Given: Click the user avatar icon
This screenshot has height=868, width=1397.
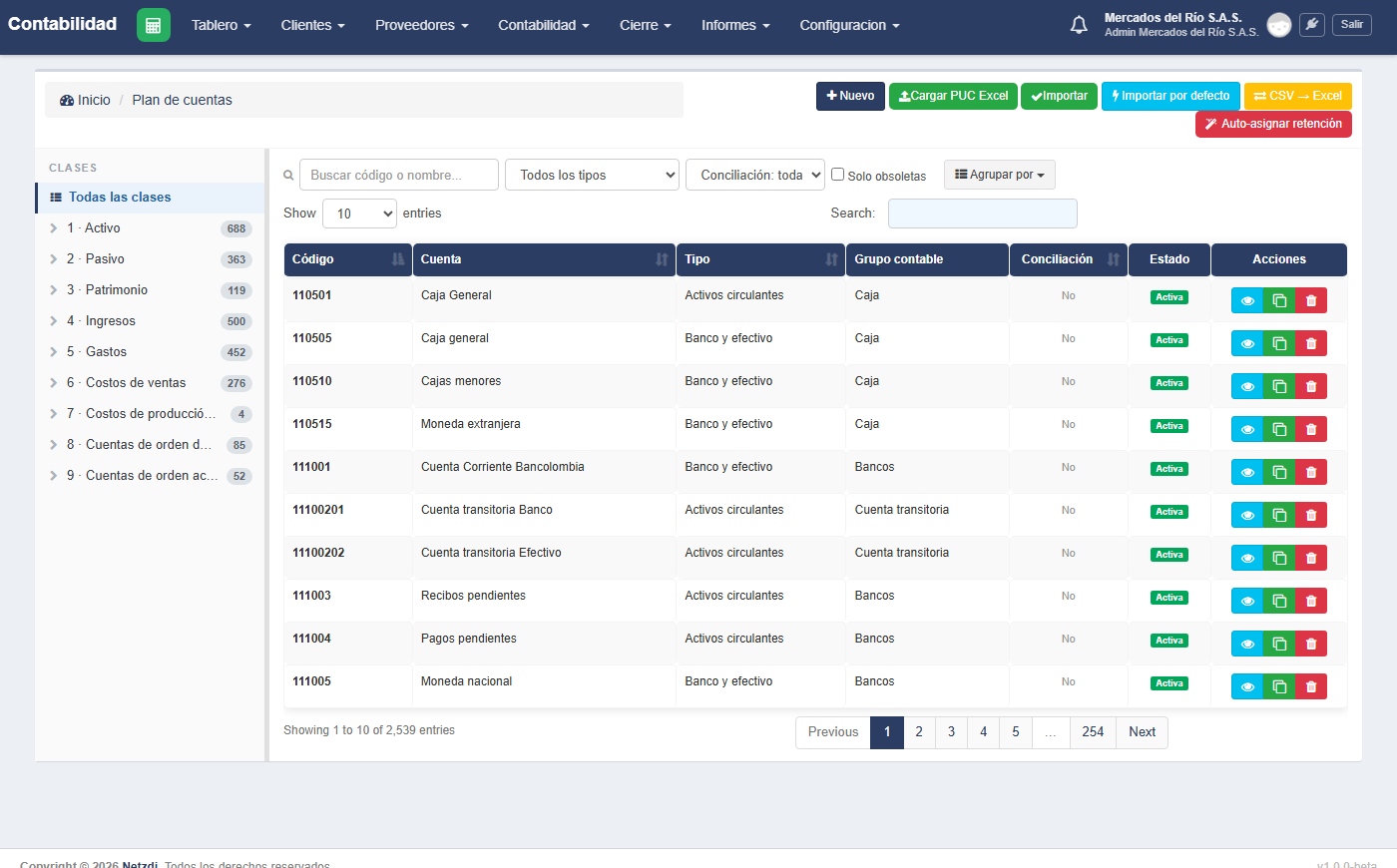Looking at the screenshot, I should pyautogui.click(x=1278, y=25).
